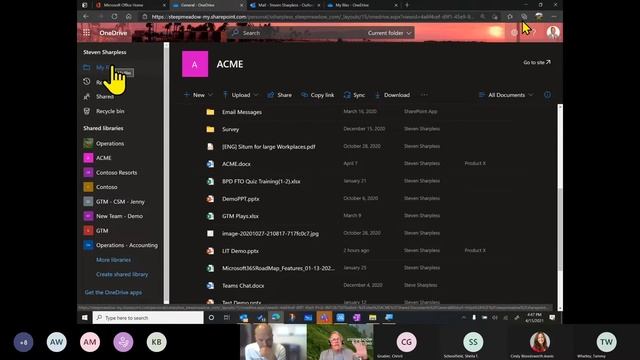Open the Operations library icon

tap(88, 143)
